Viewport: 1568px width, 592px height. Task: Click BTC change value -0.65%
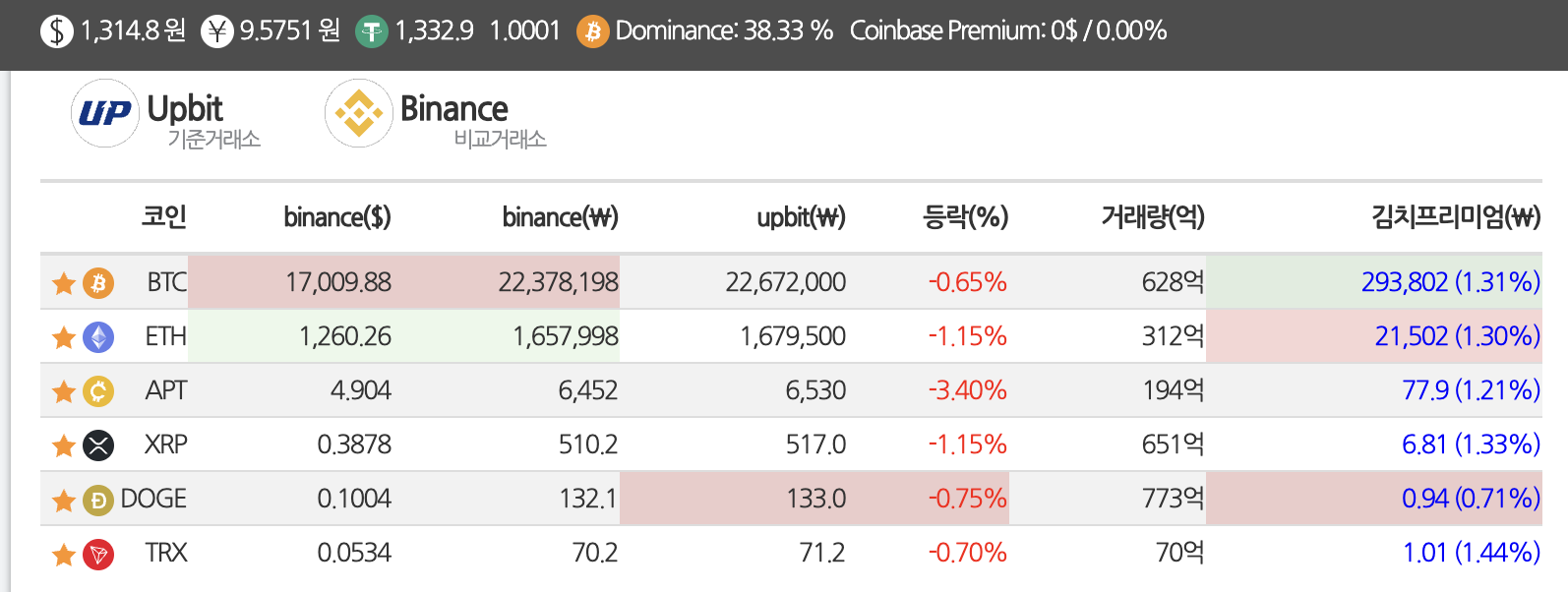[x=968, y=282]
